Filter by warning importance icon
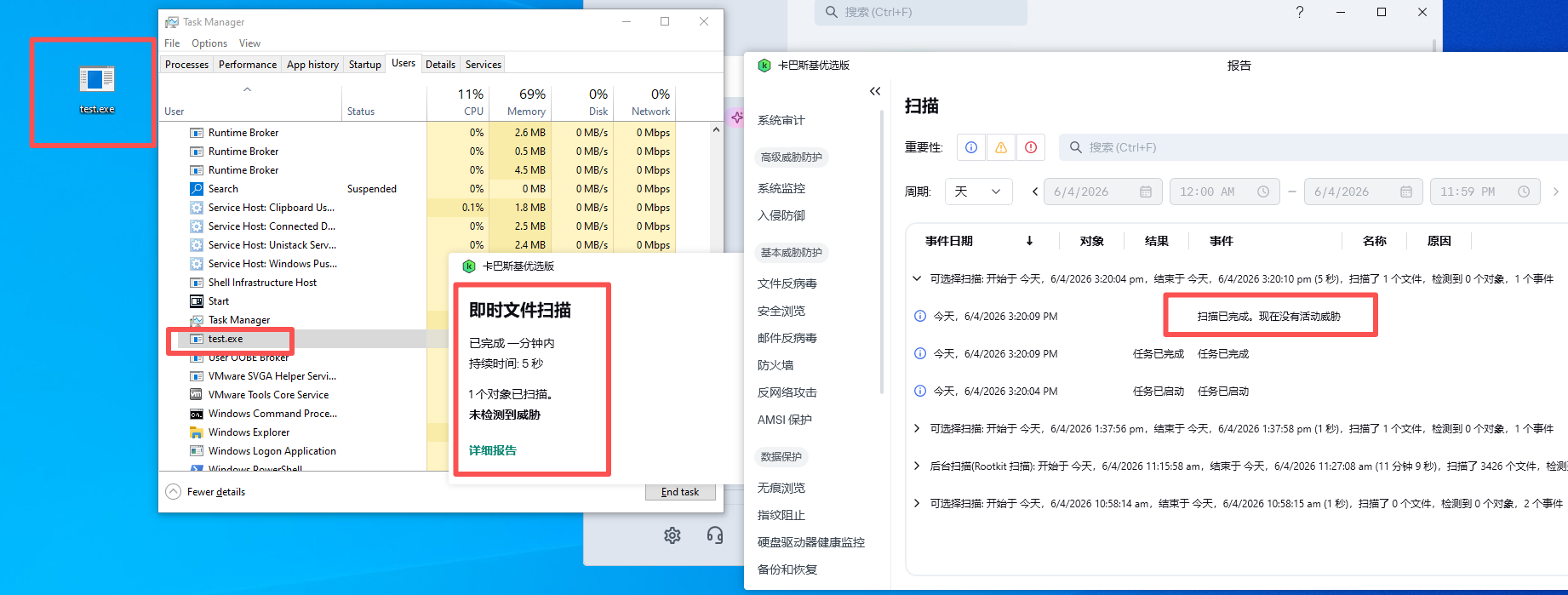The height and width of the screenshot is (595, 1568). tap(1001, 147)
